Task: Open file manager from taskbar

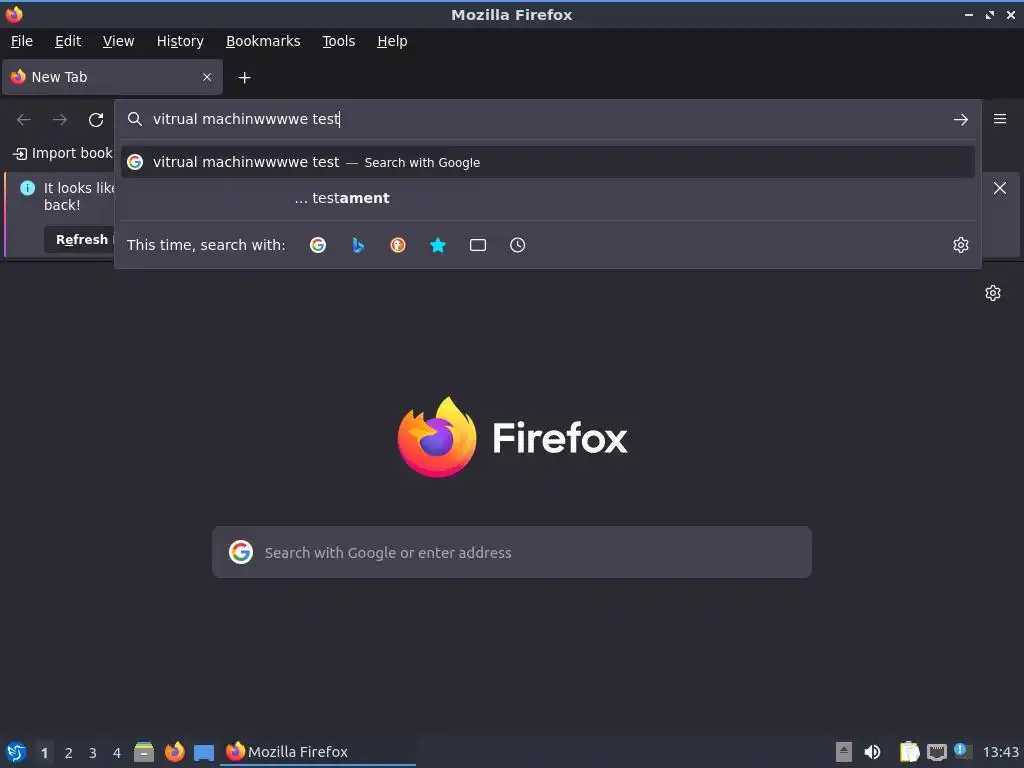Action: 144,752
